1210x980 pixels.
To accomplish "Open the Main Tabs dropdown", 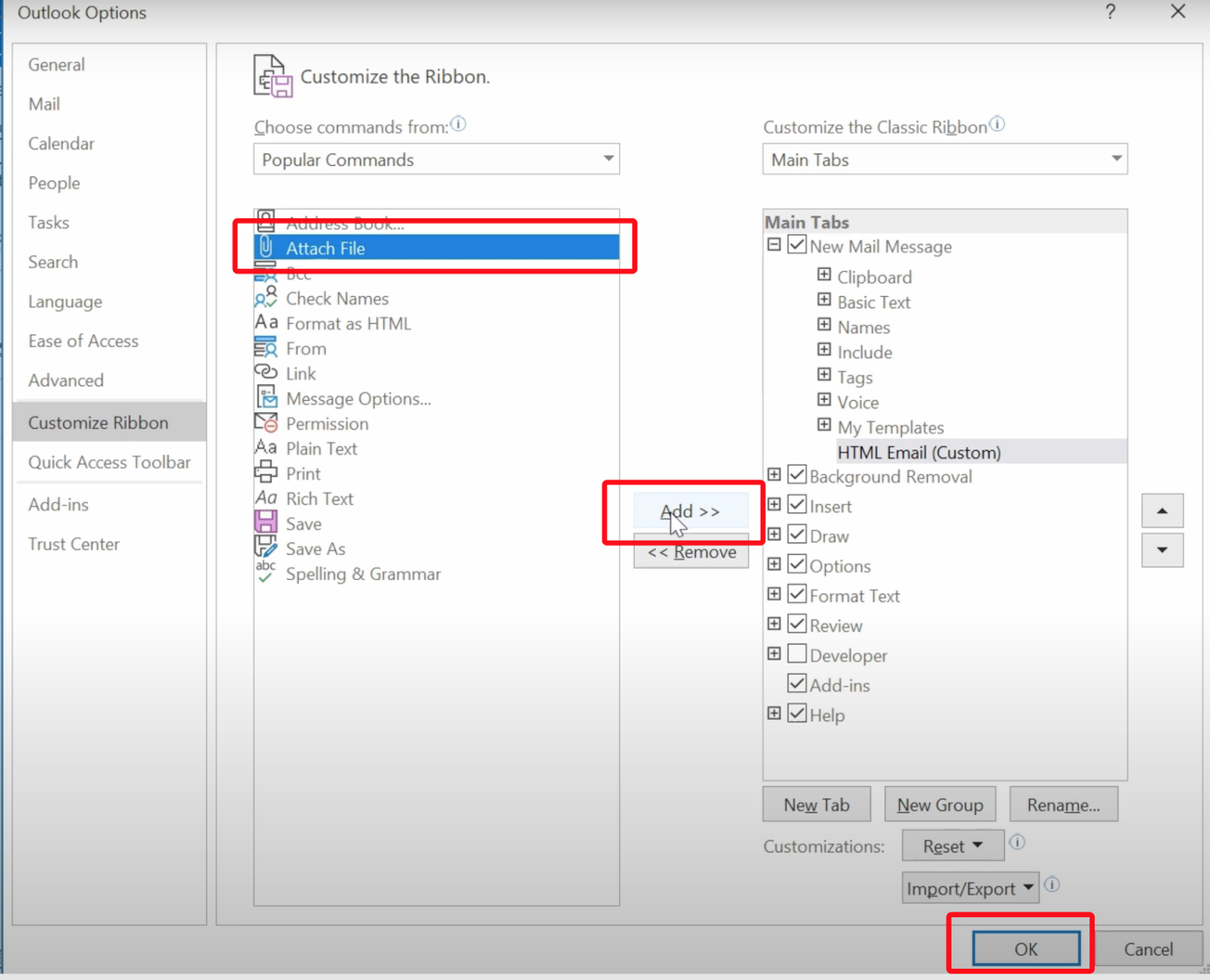I will click(x=1115, y=159).
